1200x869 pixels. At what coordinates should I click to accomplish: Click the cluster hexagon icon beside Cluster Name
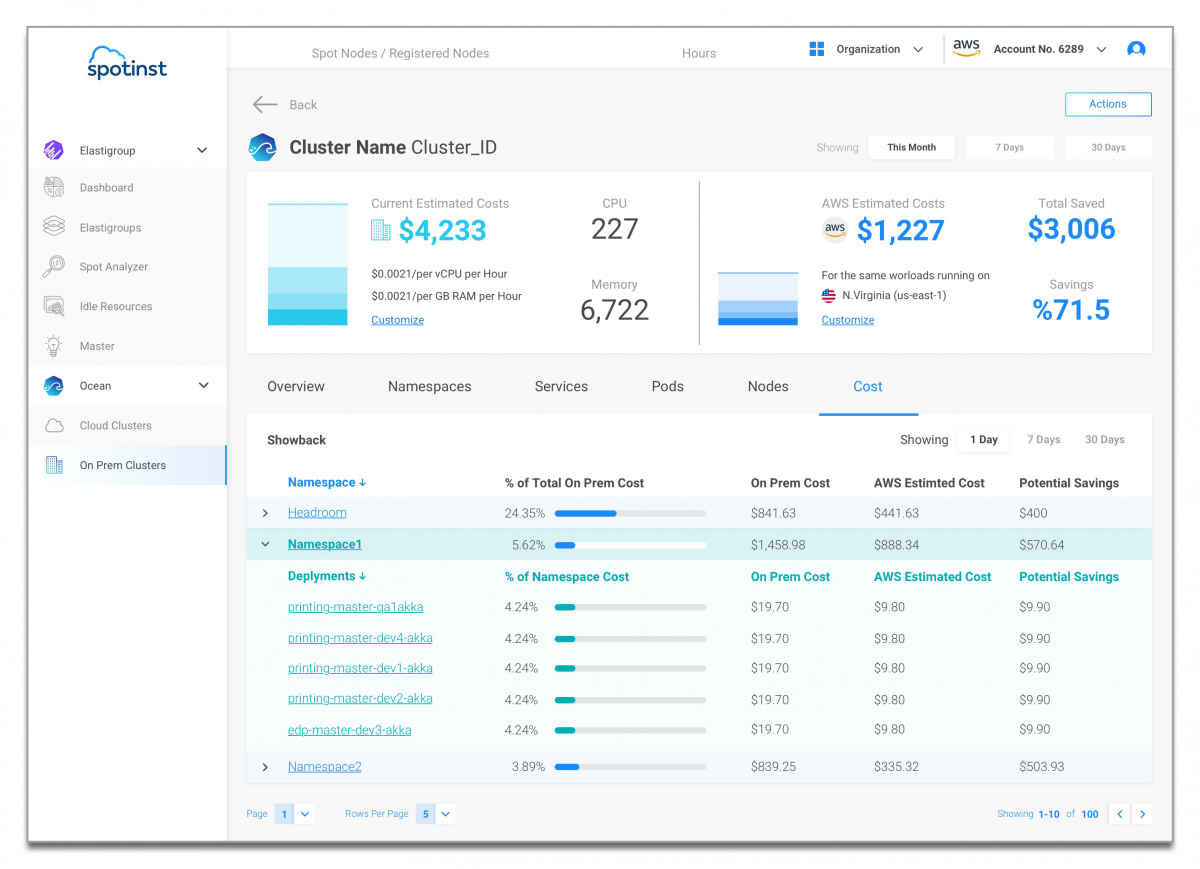tap(262, 147)
